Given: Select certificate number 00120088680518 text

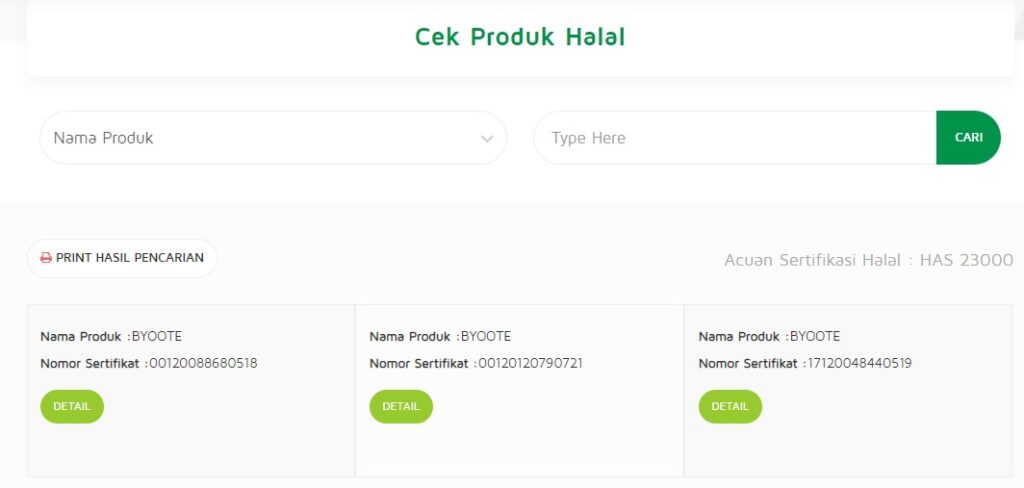Looking at the screenshot, I should click(203, 363).
